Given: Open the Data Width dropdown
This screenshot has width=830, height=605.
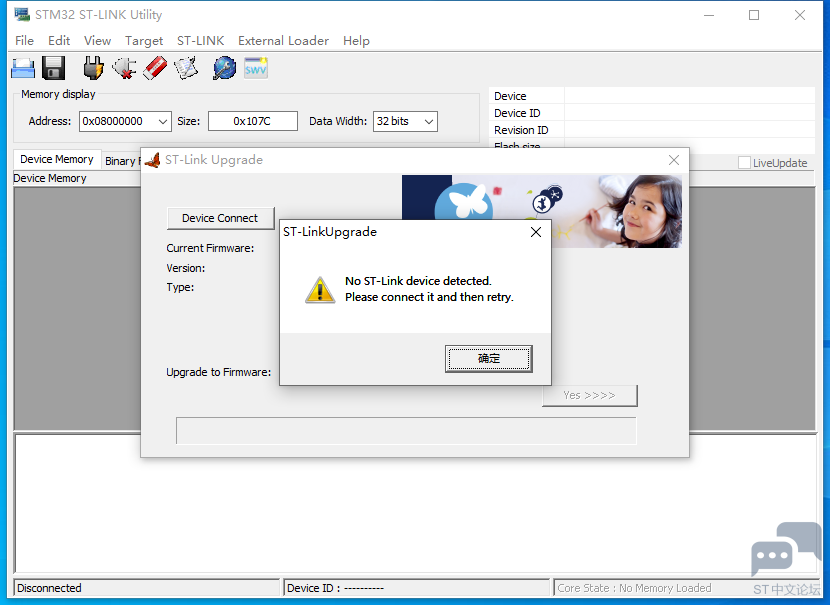Looking at the screenshot, I should point(405,121).
